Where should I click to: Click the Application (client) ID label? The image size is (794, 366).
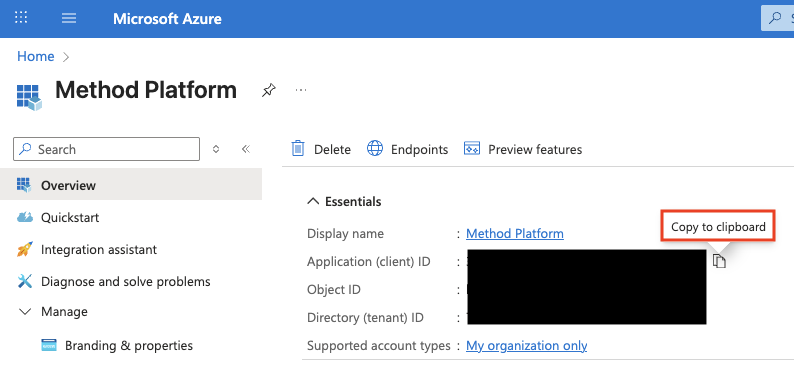[x=369, y=262]
